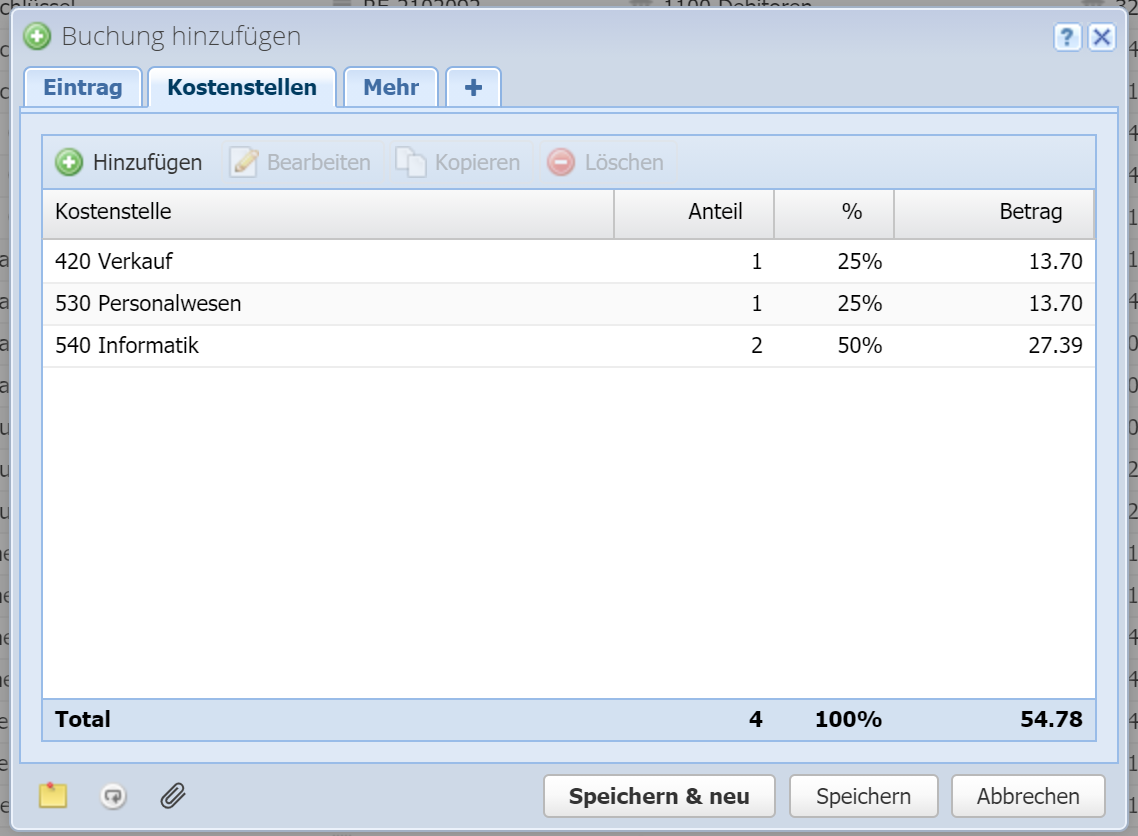
Task: Click the Speichern button
Action: click(x=863, y=797)
